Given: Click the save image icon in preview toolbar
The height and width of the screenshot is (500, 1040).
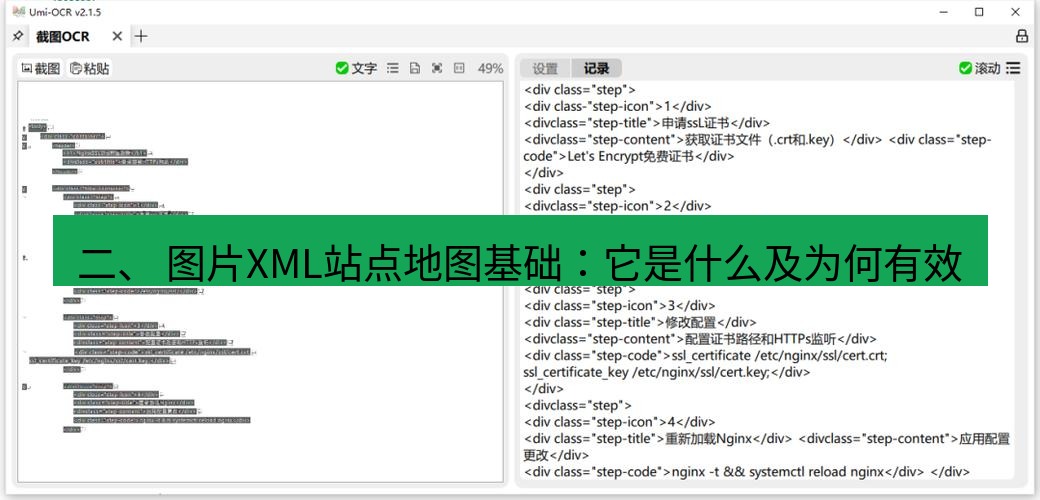Looking at the screenshot, I should point(415,68).
